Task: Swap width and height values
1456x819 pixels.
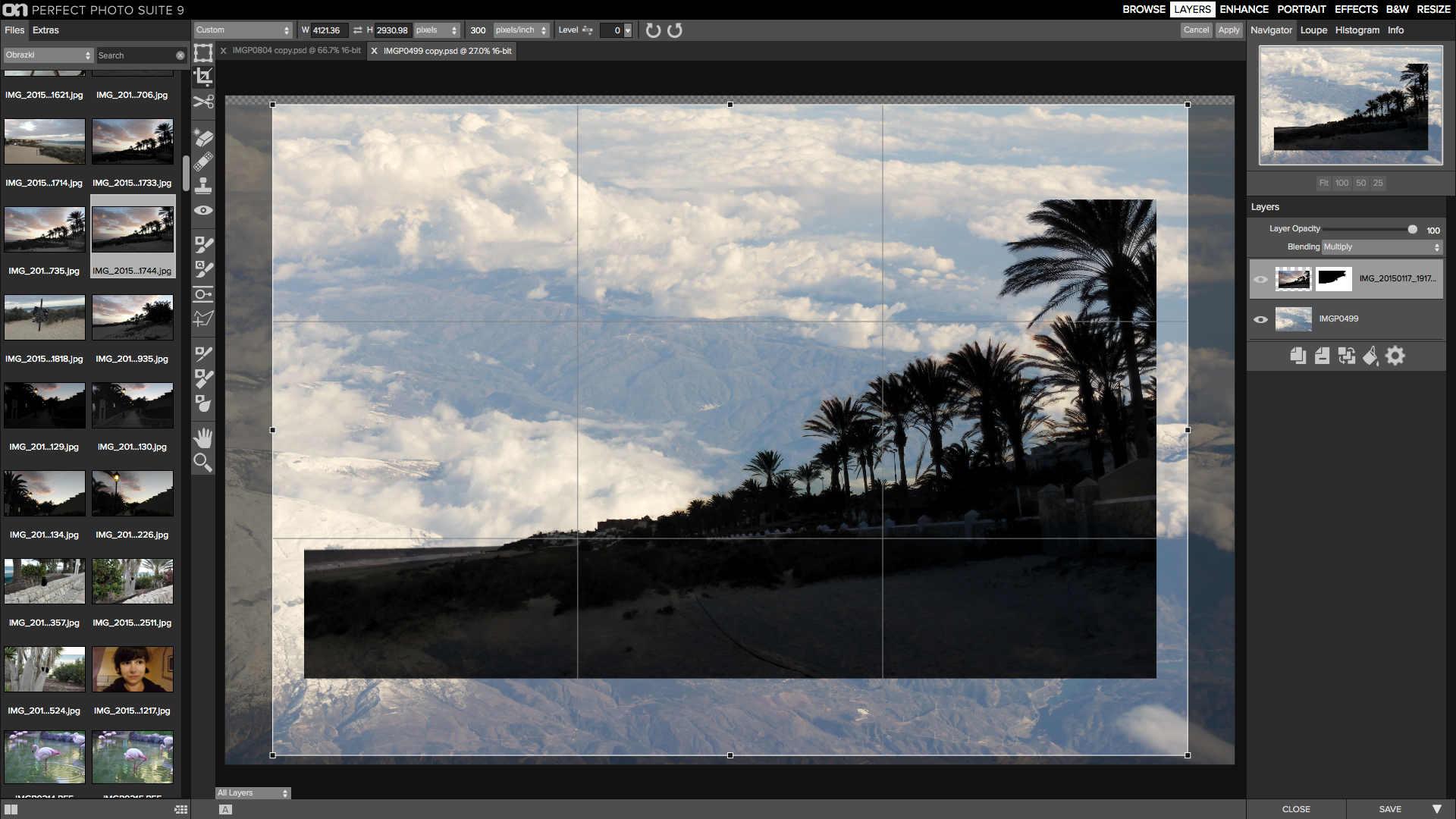Action: (357, 30)
